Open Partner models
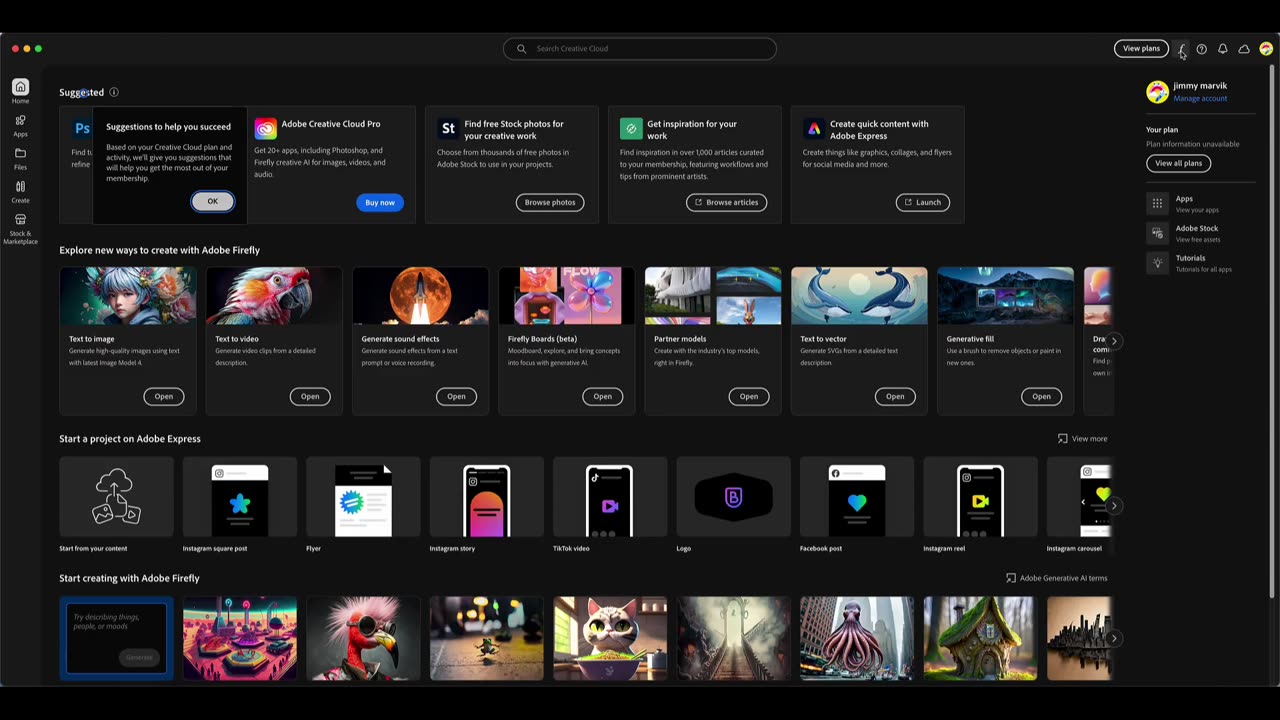 point(748,396)
